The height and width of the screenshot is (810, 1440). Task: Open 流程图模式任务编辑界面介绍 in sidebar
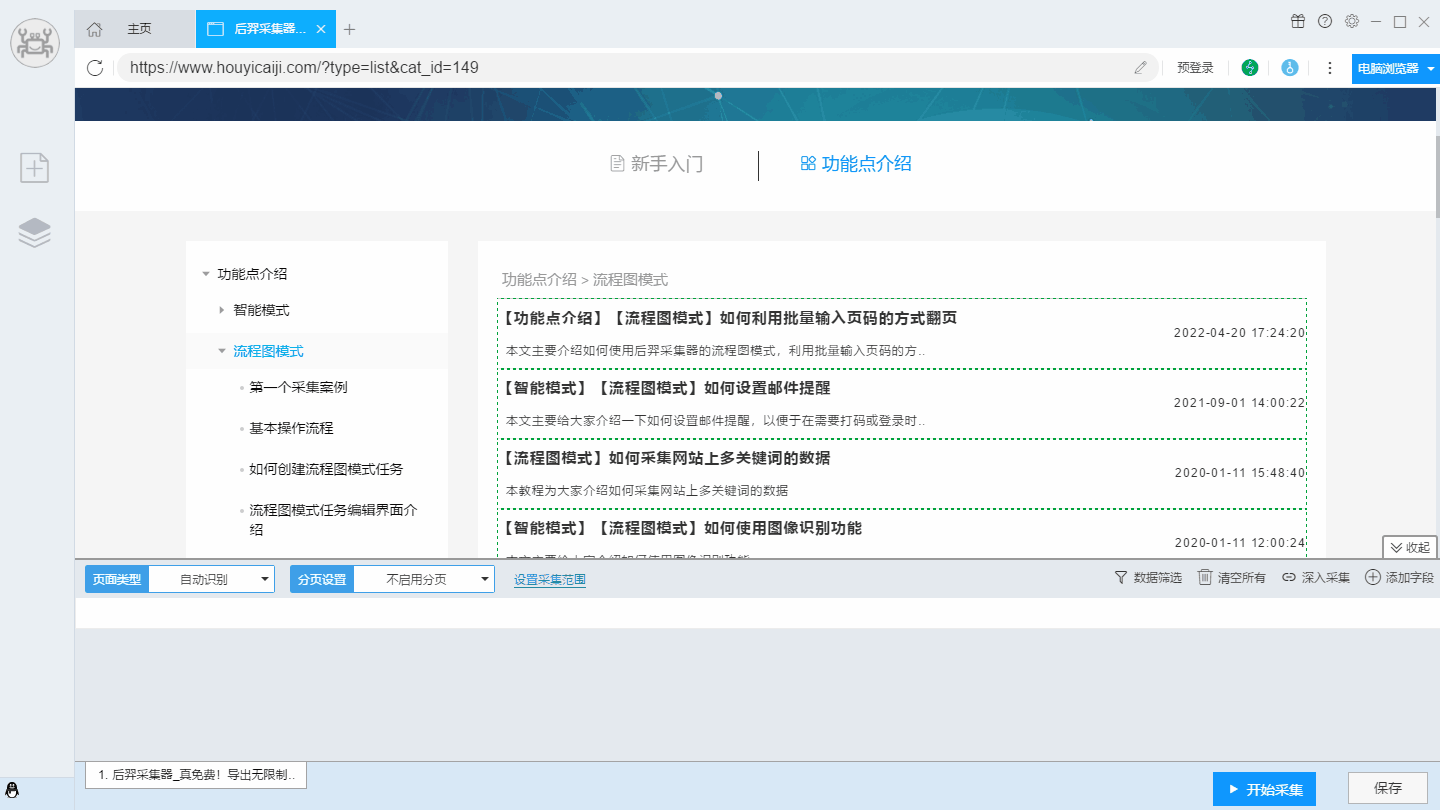333,520
